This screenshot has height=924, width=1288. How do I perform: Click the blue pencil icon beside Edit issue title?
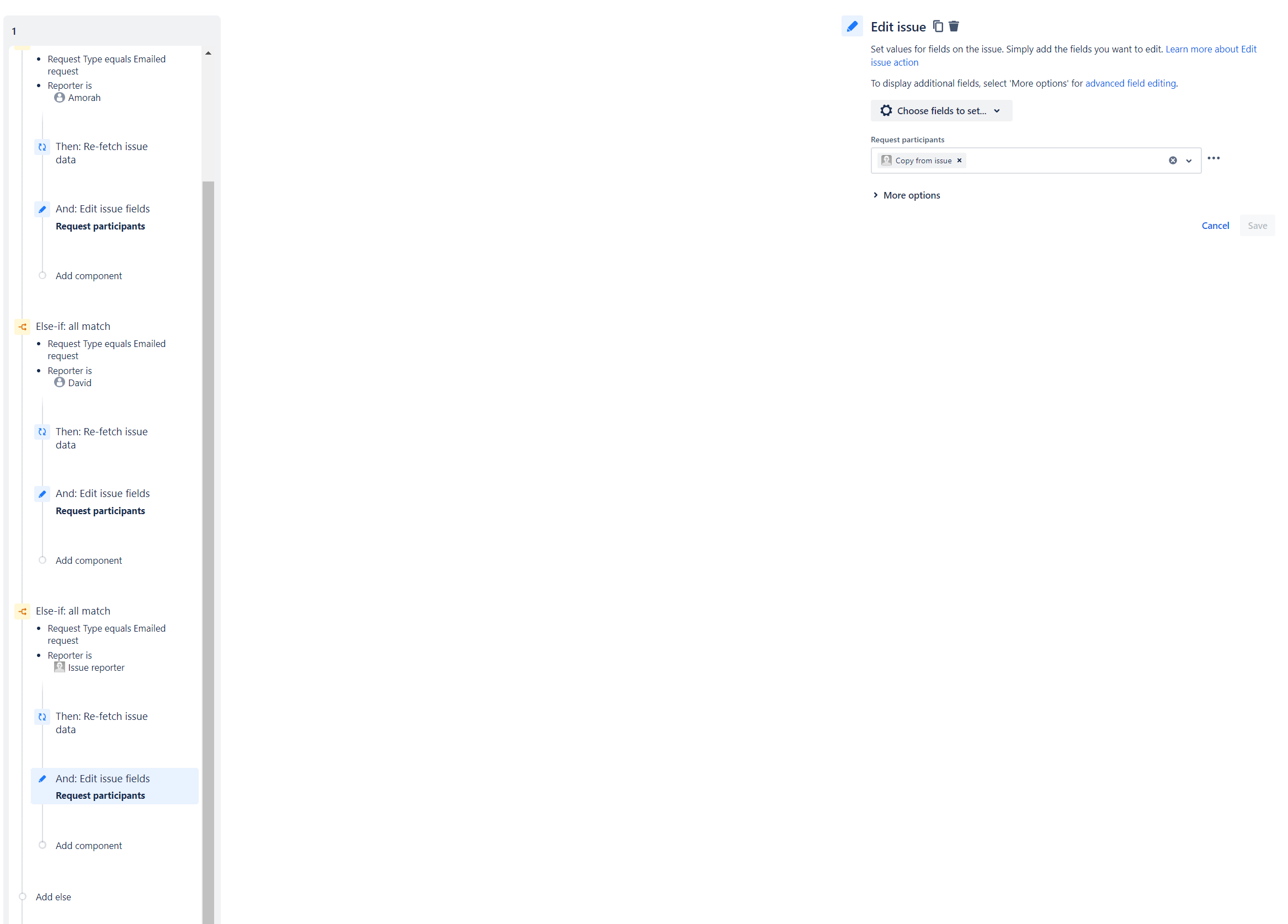pyautogui.click(x=852, y=26)
